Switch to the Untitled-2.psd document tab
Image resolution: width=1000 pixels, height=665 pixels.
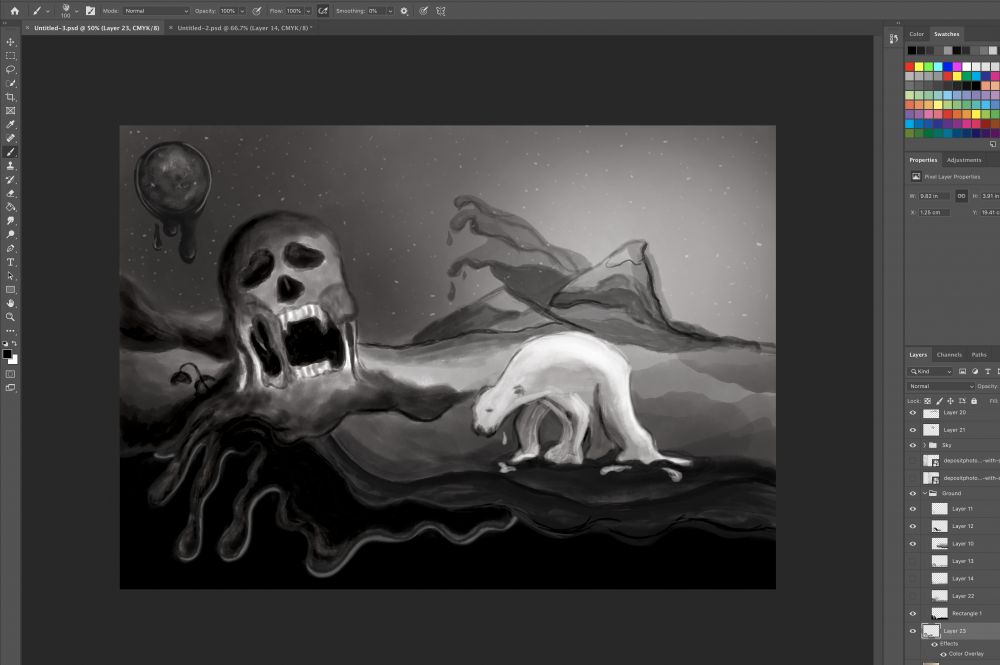coord(243,28)
